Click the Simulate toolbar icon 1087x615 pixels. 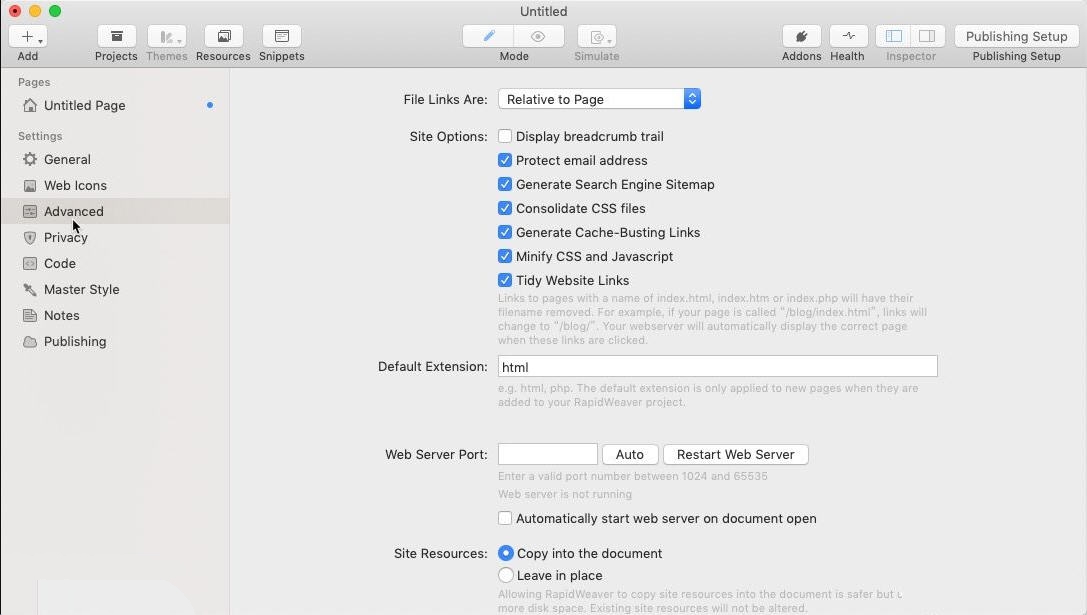coord(597,37)
